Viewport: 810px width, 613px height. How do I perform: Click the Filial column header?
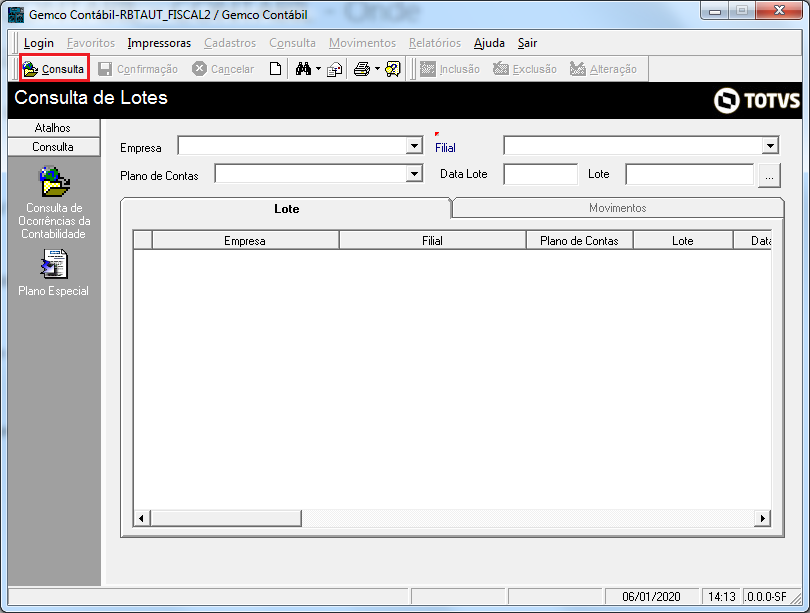pos(432,241)
